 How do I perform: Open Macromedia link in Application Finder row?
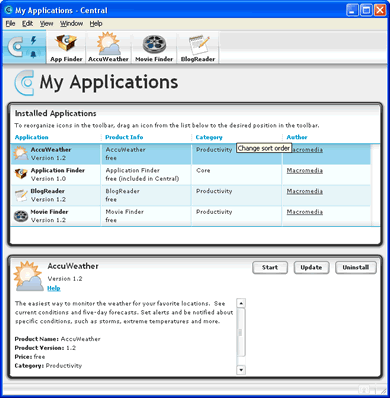(x=305, y=171)
